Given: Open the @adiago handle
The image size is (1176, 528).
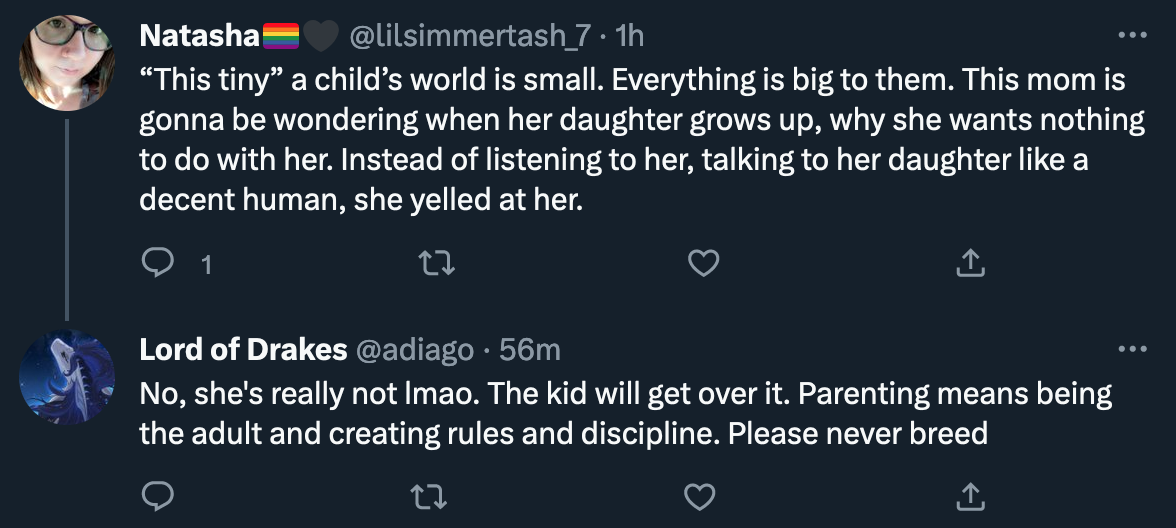Looking at the screenshot, I should pyautogui.click(x=413, y=350).
